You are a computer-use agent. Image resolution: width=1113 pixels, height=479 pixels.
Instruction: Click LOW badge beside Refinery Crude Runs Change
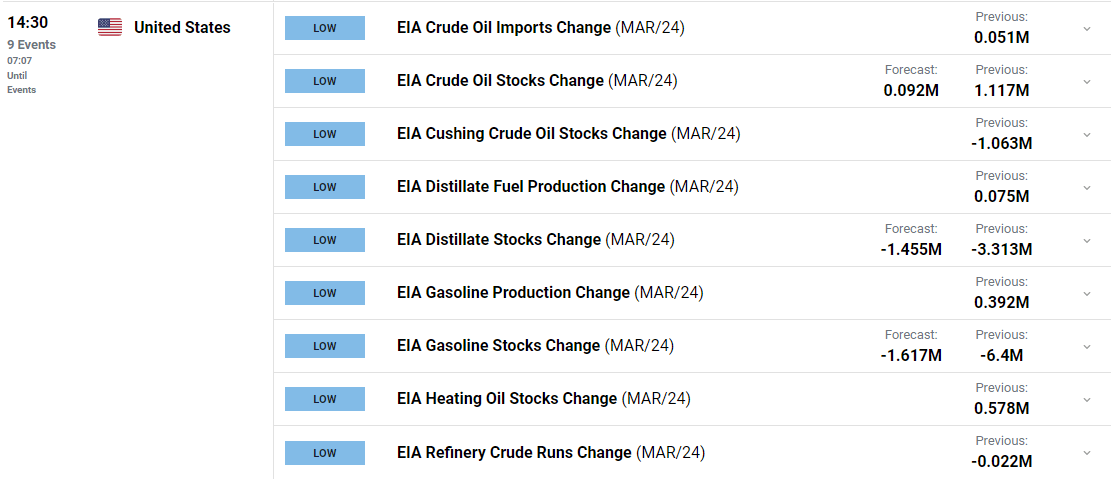pos(325,453)
